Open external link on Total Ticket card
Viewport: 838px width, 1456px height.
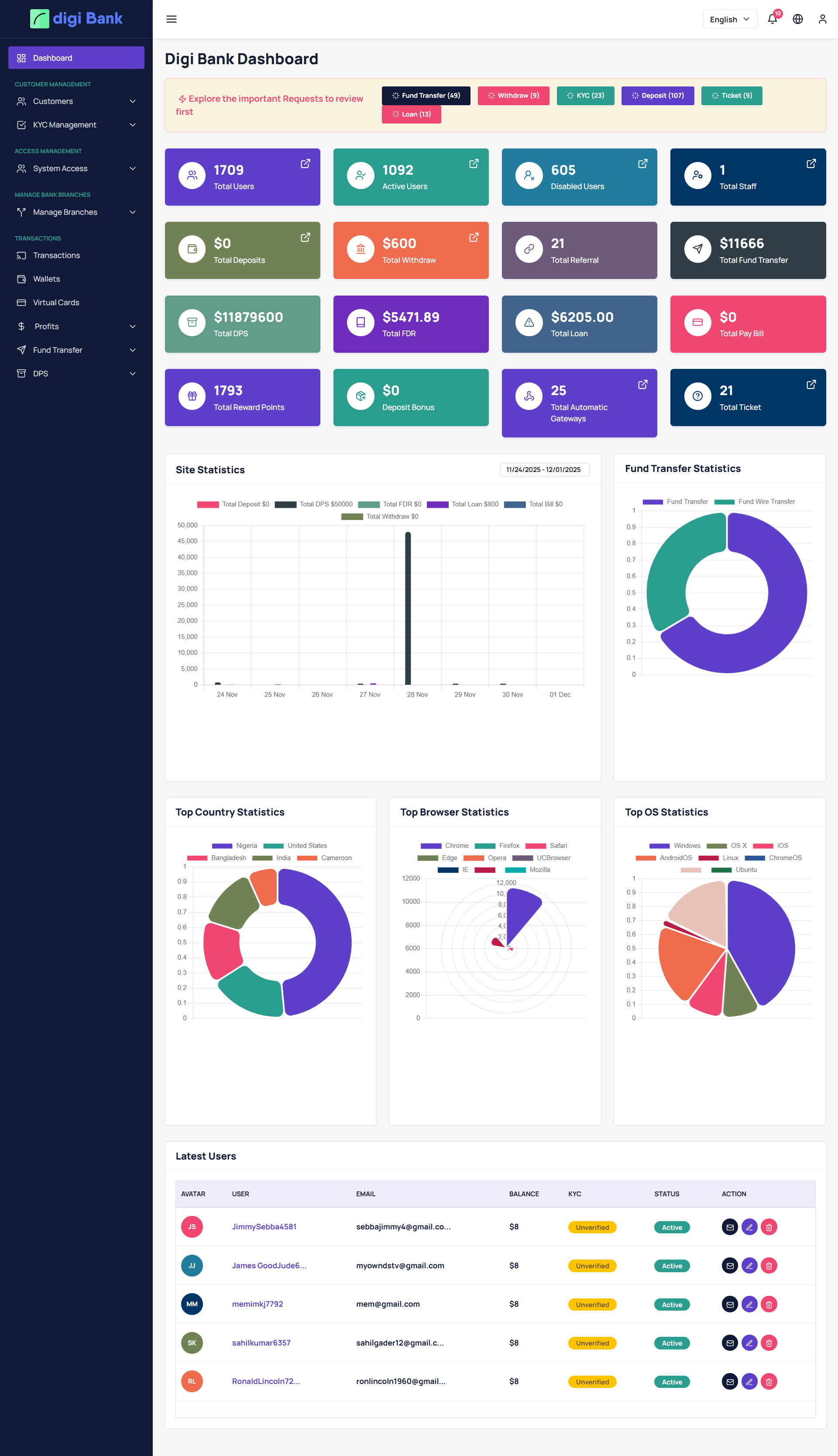(811, 384)
